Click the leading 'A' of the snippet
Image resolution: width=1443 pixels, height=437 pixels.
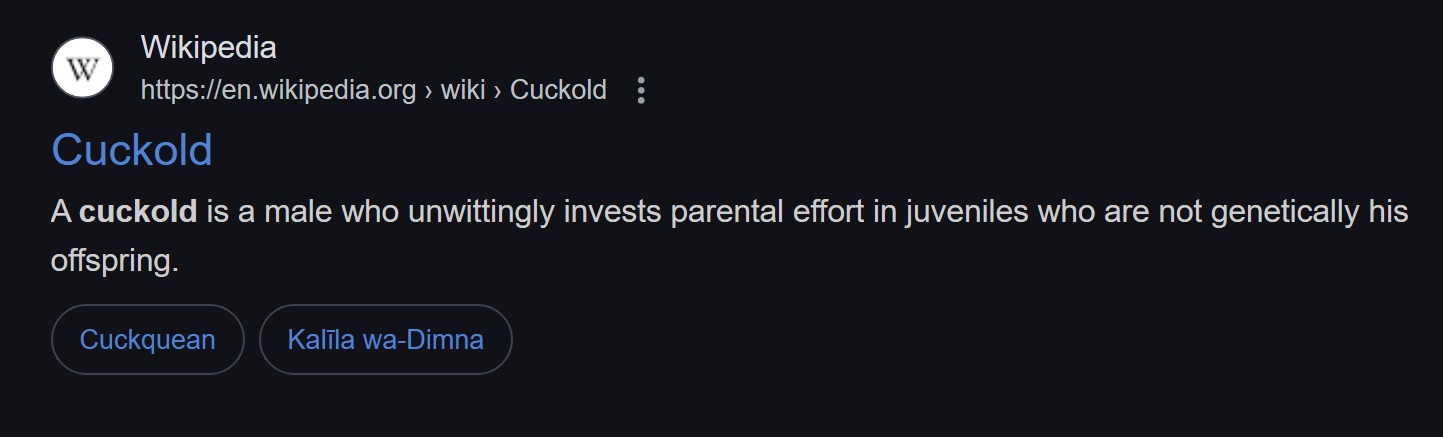(60, 212)
